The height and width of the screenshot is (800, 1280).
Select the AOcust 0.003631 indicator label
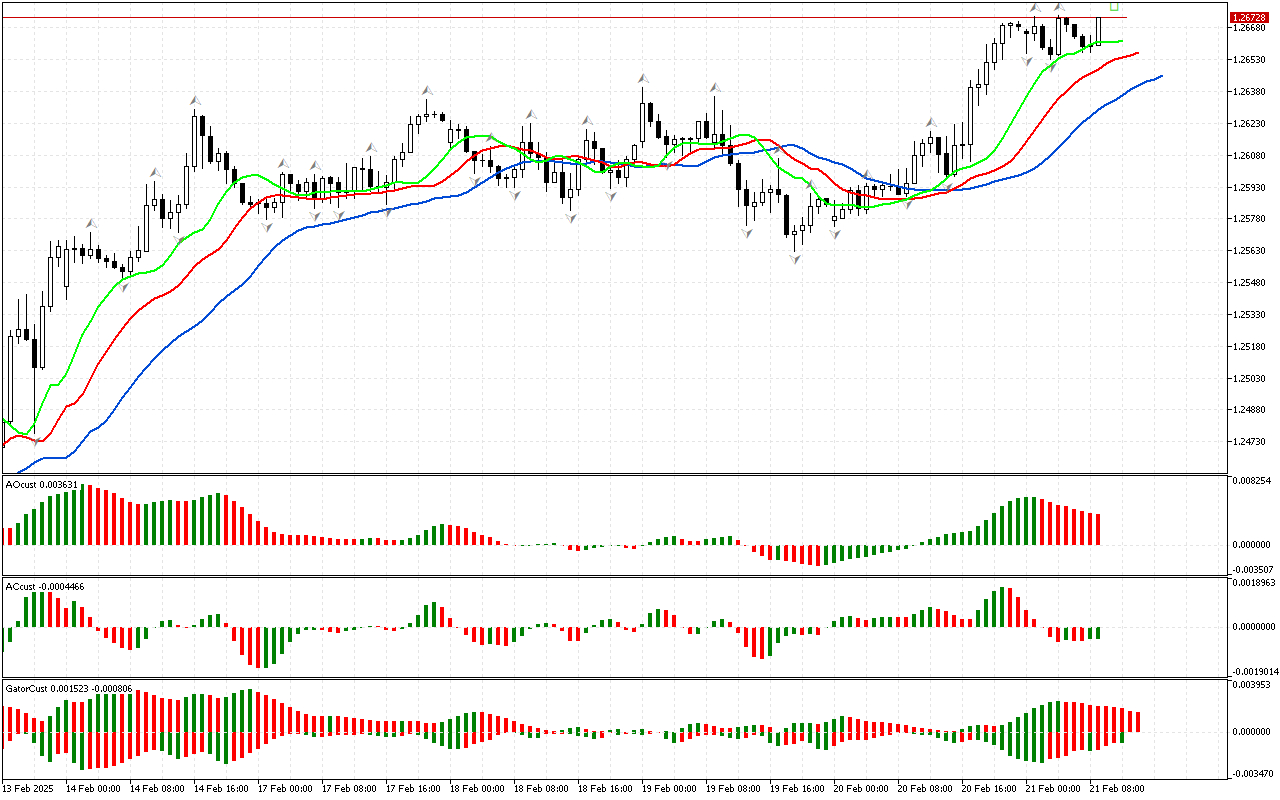tap(41, 484)
